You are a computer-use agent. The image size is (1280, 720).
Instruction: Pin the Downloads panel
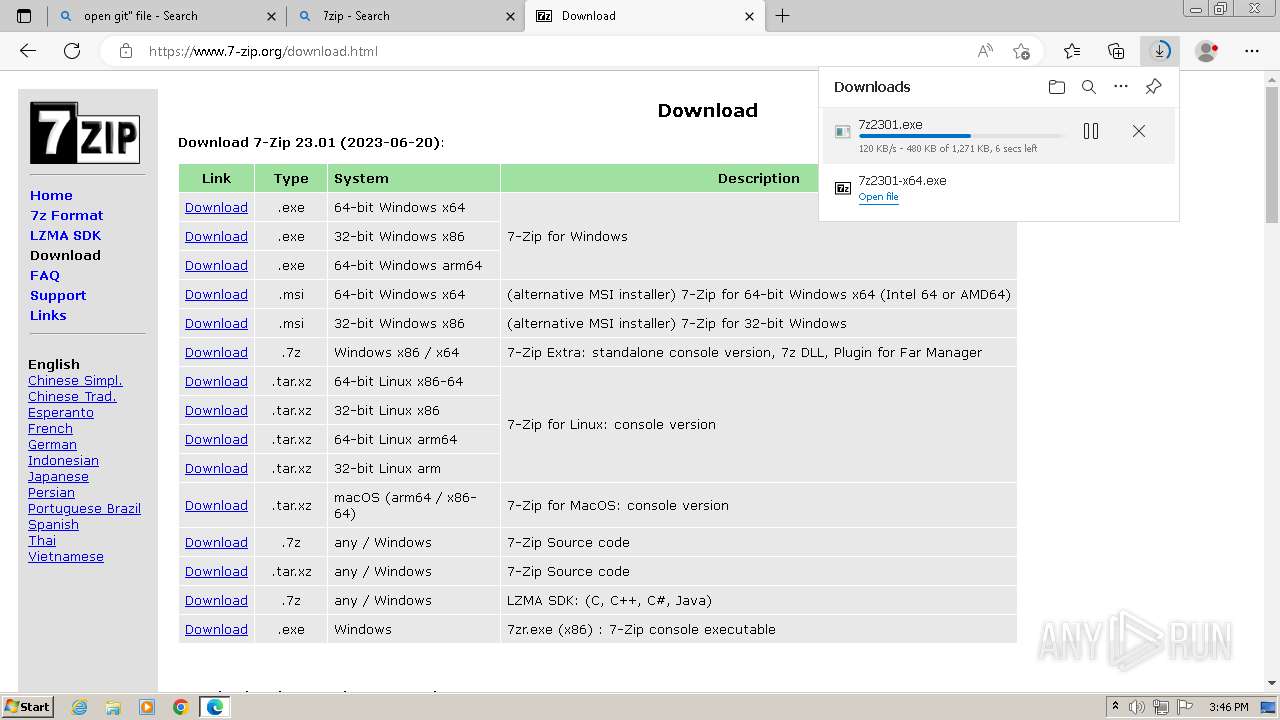[1153, 87]
